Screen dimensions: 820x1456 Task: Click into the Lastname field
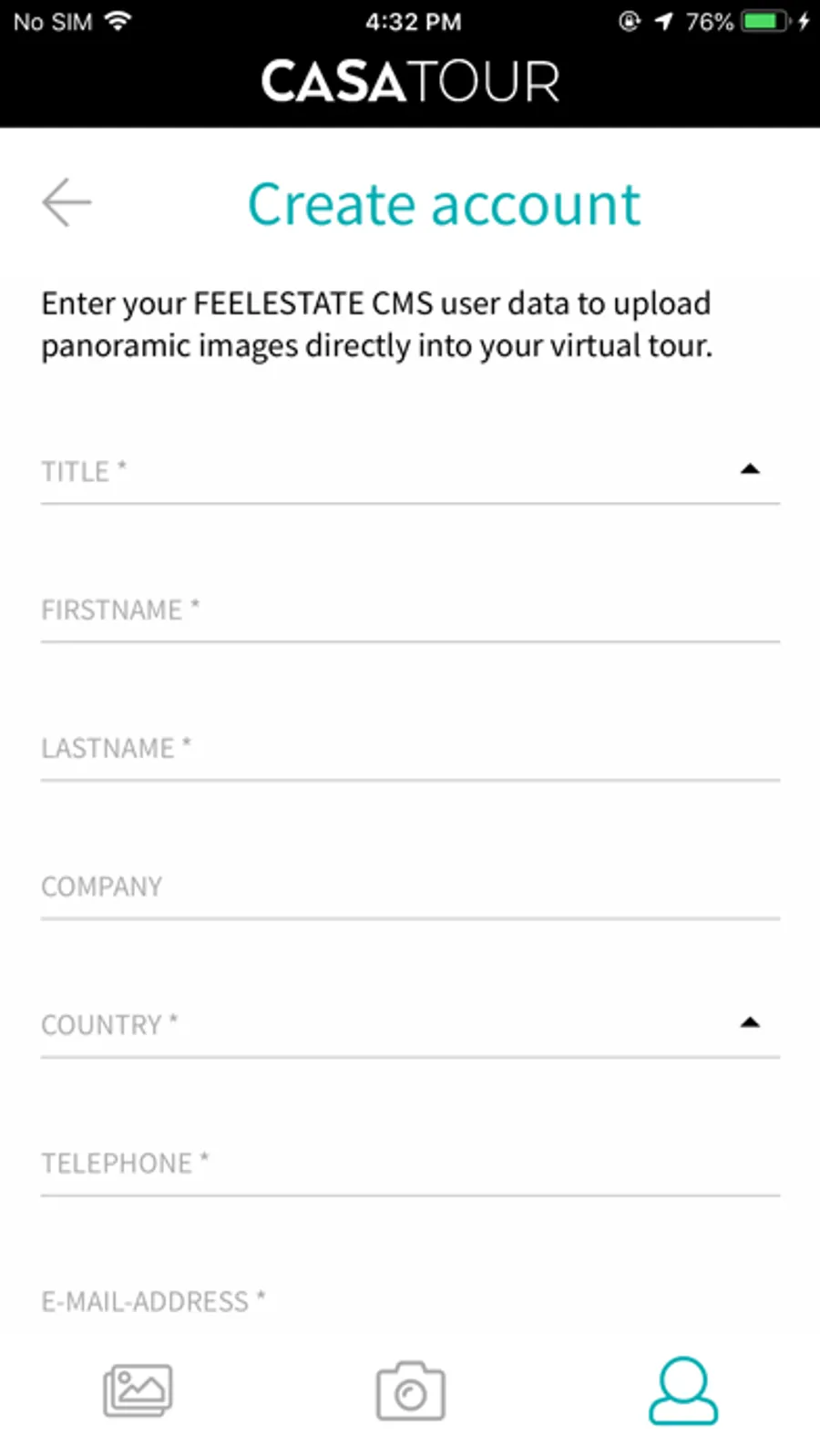coord(410,748)
